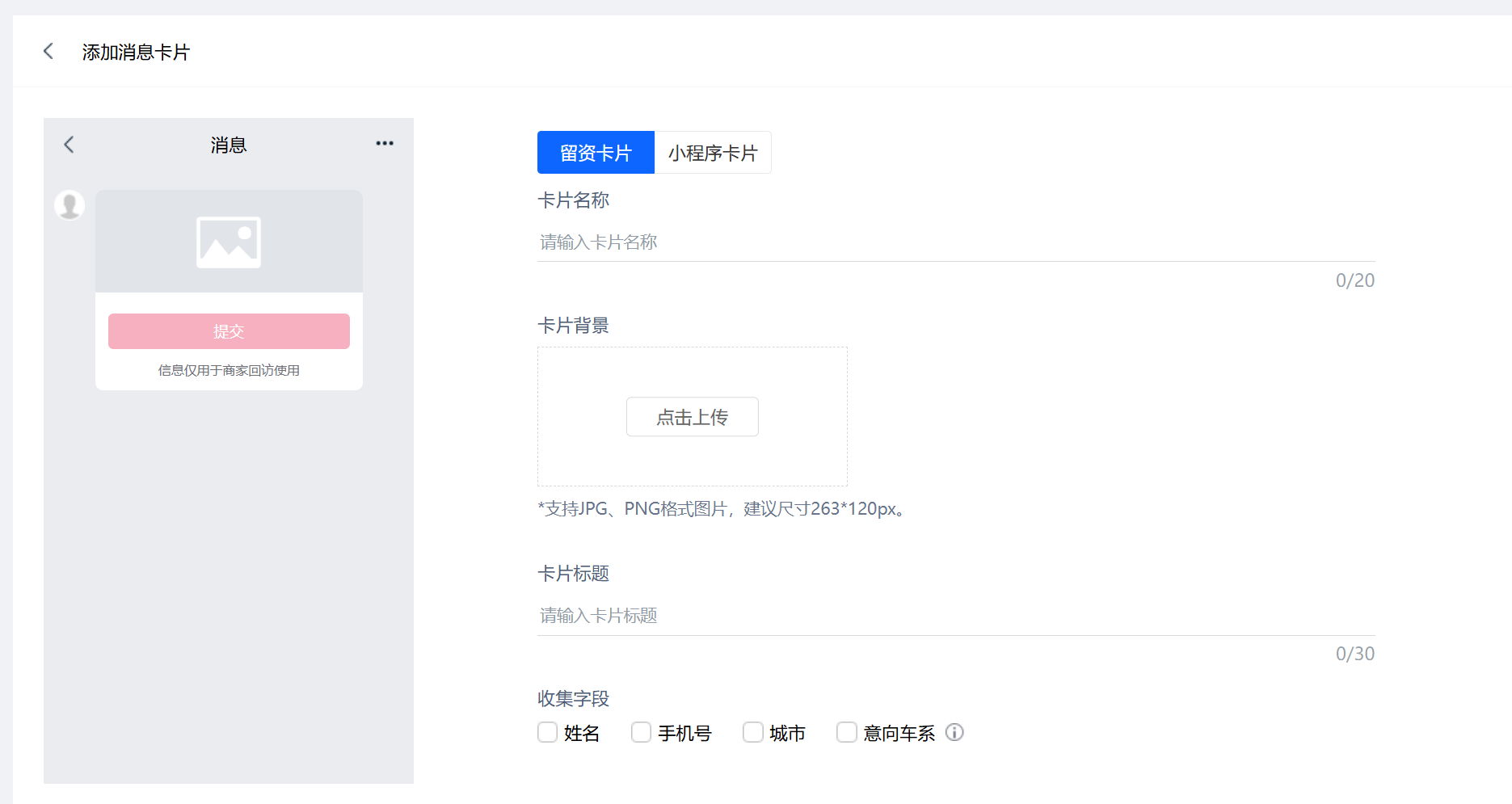Click the back arrow beside 添加消息卡片
Screen dimensions: 1512x804
coord(48,52)
